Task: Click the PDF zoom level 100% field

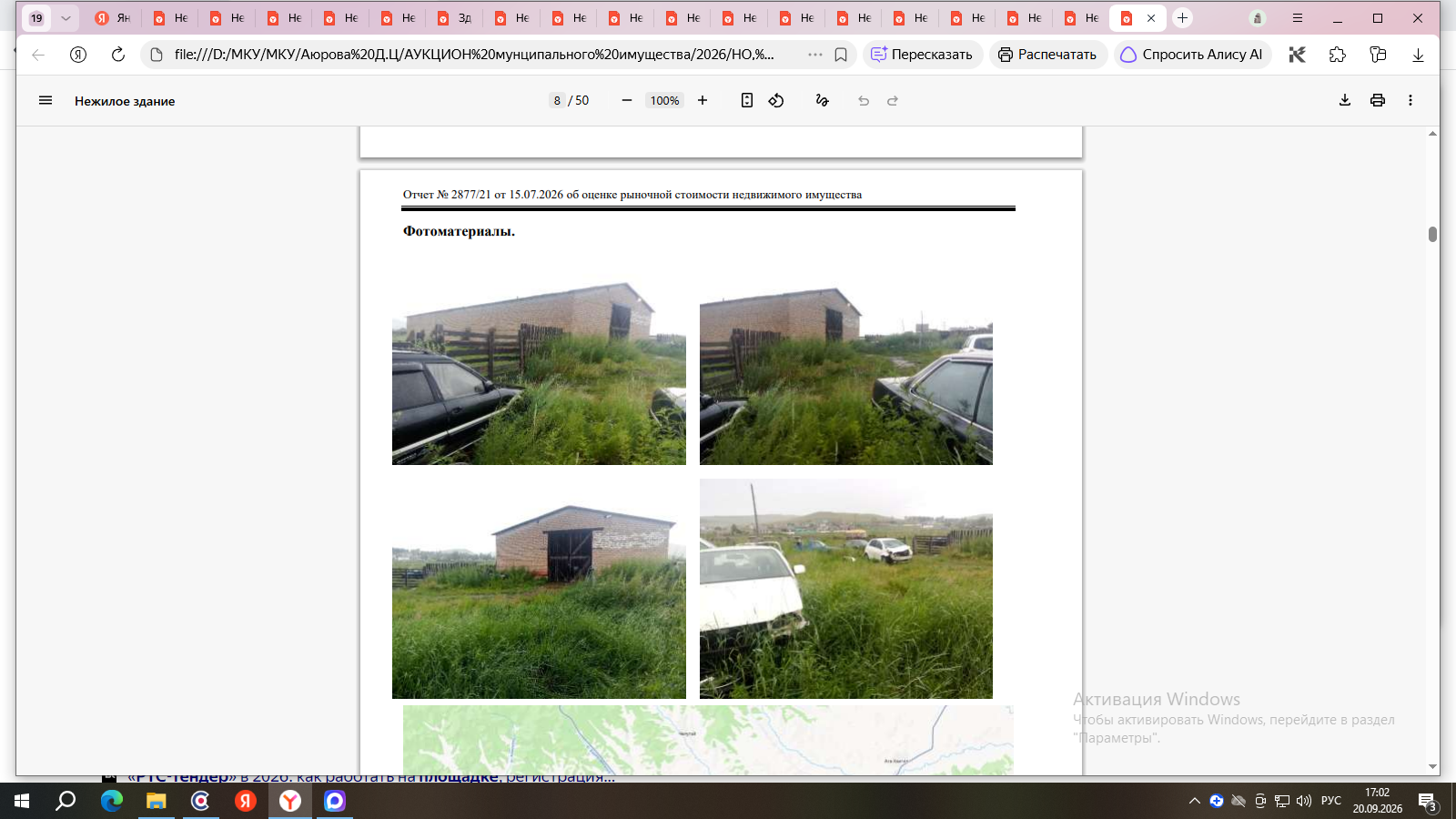Action: point(664,100)
